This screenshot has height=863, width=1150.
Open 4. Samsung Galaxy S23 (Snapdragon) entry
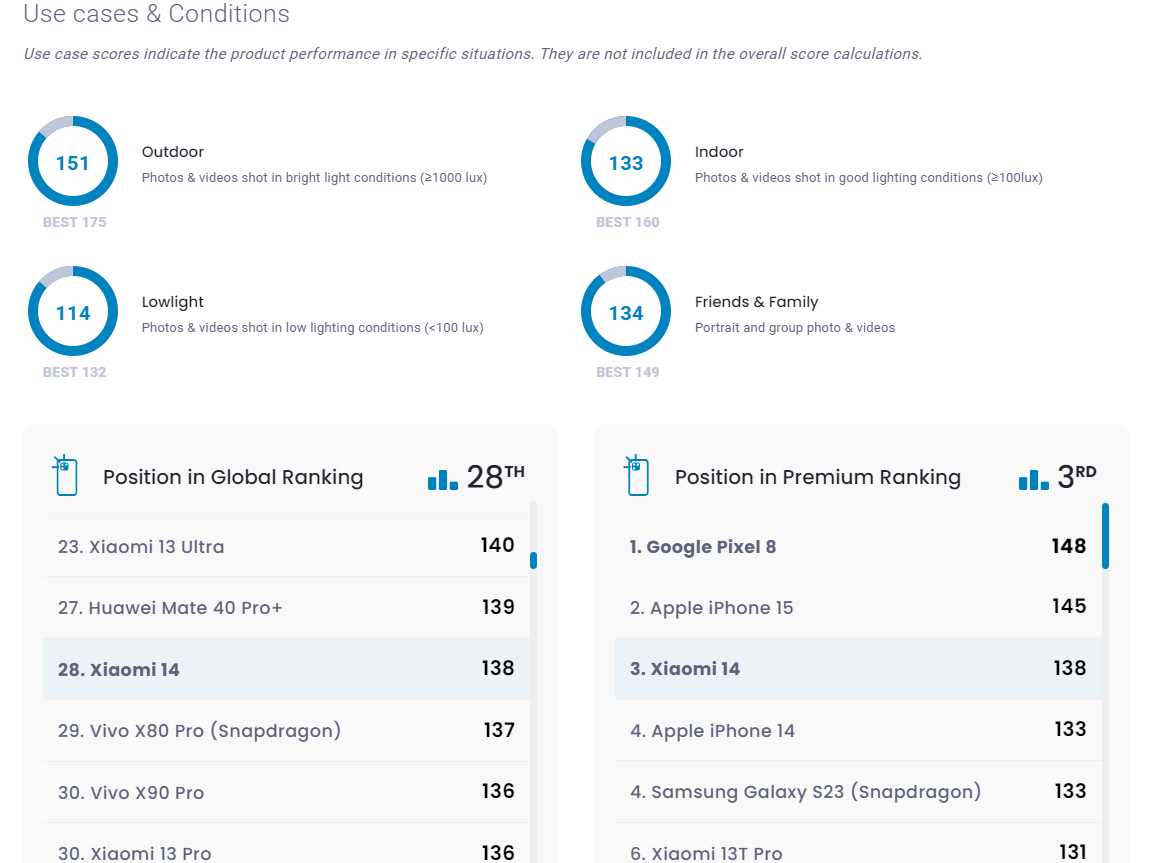[x=858, y=792]
